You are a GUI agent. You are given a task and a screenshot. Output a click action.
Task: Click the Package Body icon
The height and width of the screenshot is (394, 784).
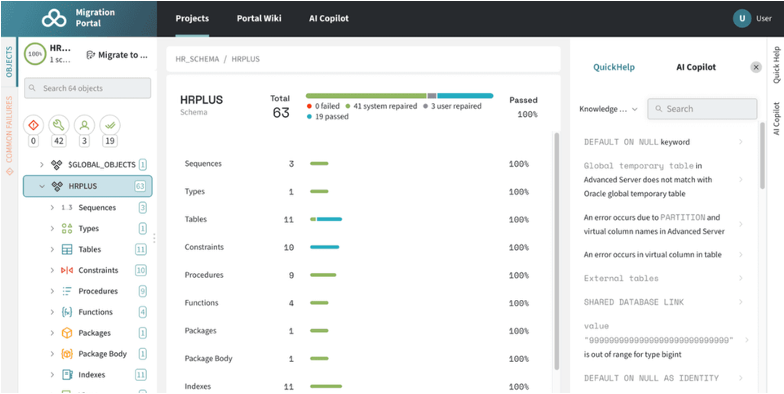(67, 354)
